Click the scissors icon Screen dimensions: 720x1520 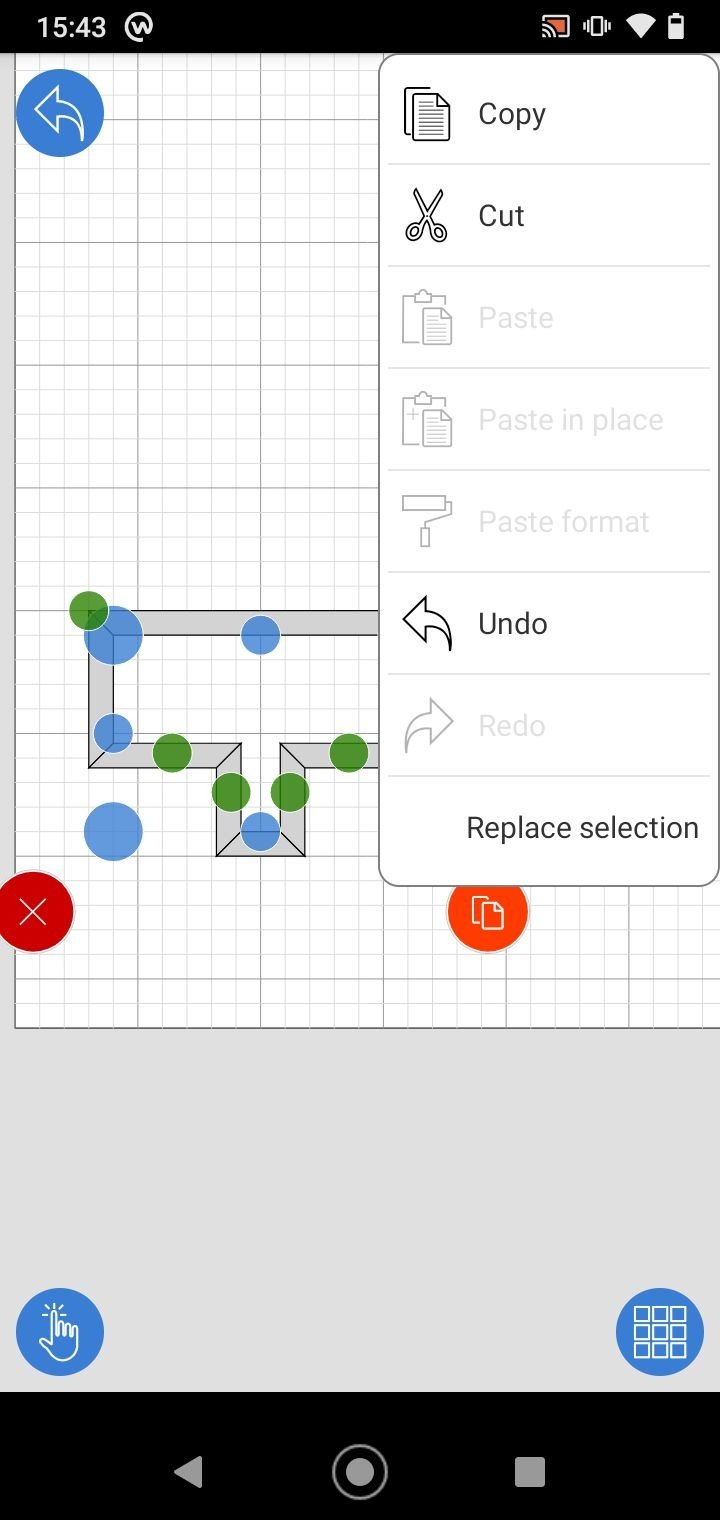click(x=427, y=216)
